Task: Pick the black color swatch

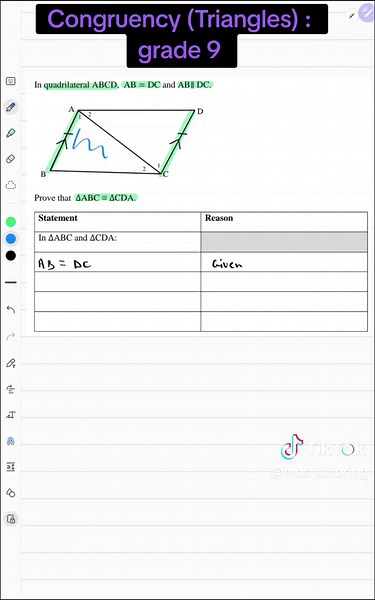Action: 11,256
